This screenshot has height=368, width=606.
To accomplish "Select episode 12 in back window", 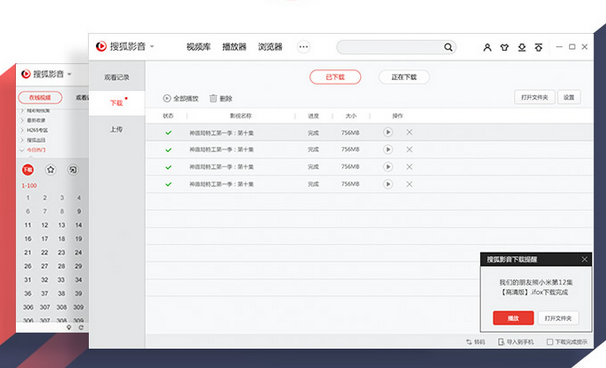I will [x=45, y=225].
